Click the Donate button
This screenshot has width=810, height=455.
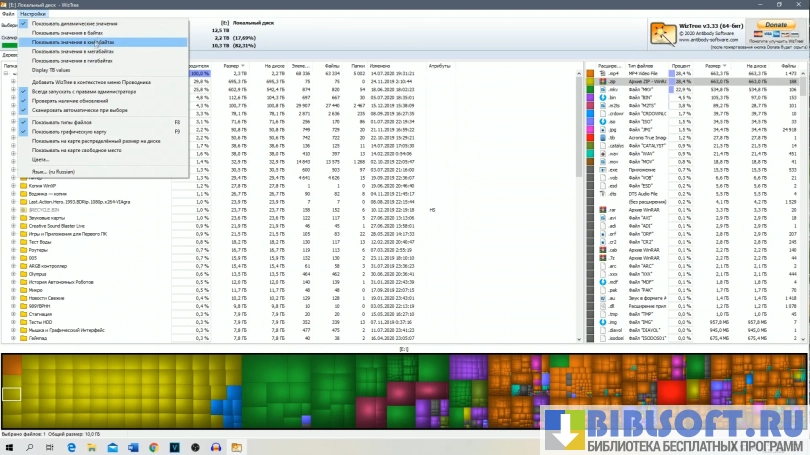pos(776,25)
